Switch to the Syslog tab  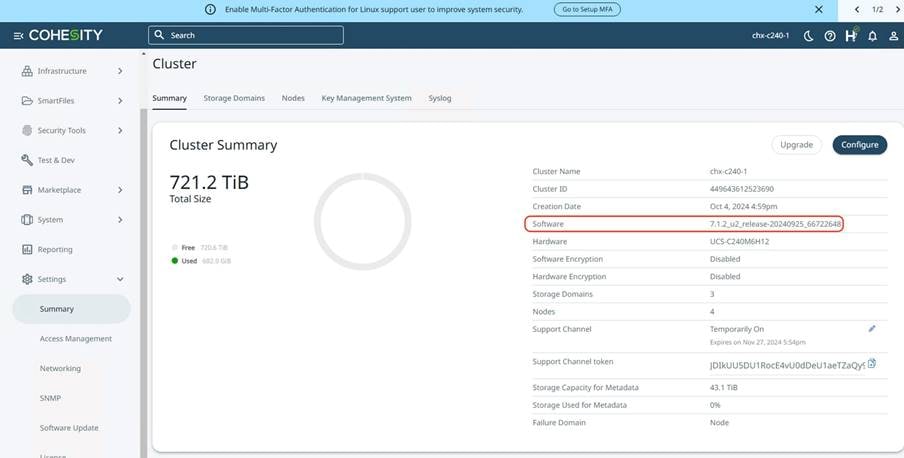[440, 98]
